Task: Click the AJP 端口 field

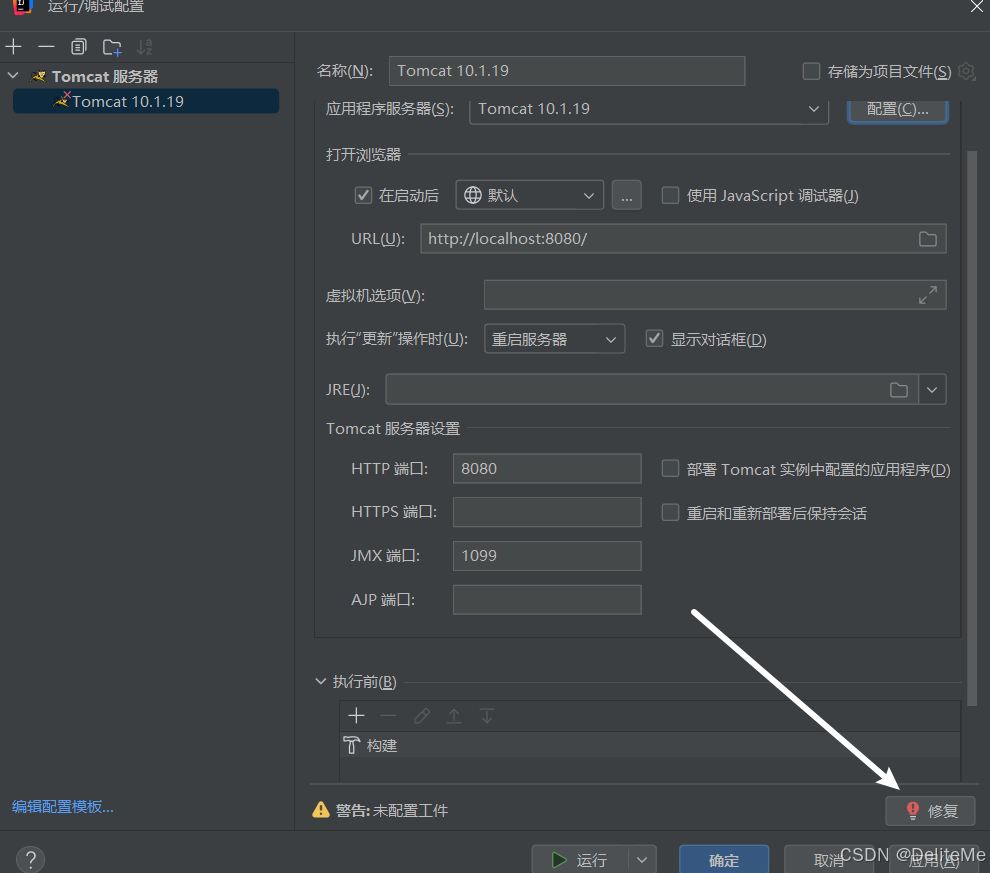Action: pyautogui.click(x=547, y=600)
